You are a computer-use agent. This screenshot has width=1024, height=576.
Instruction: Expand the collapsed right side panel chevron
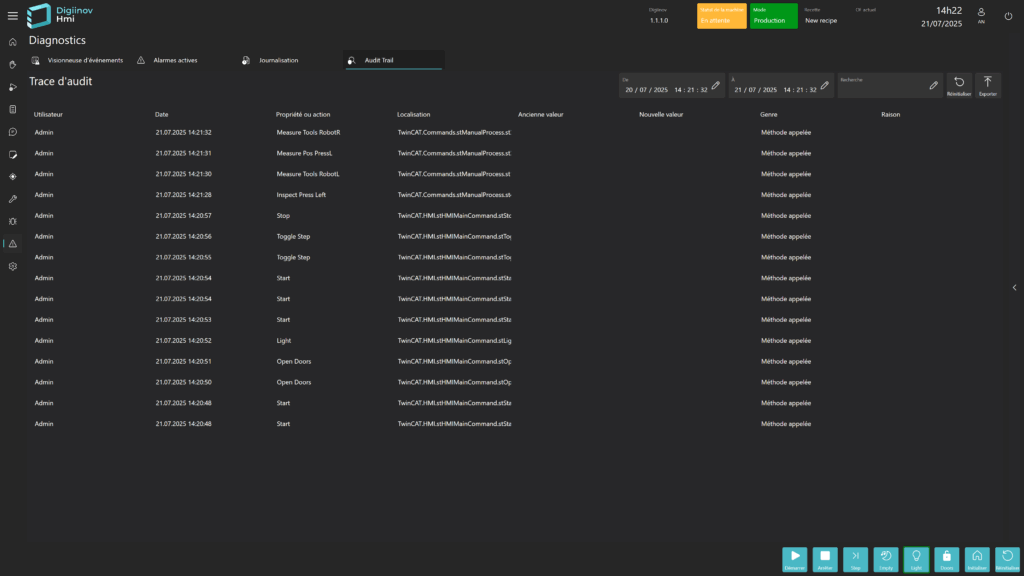point(1015,288)
